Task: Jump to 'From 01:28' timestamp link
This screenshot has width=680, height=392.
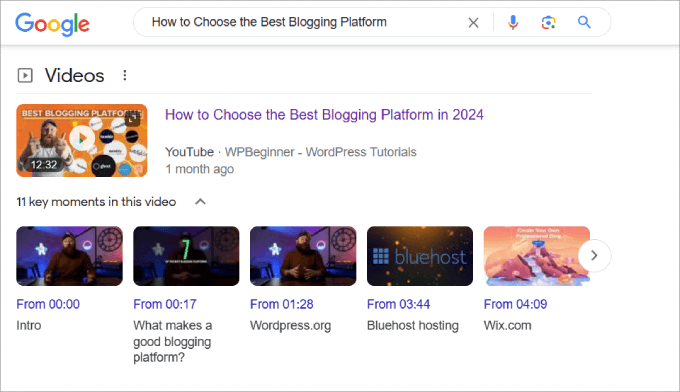Action: [282, 304]
